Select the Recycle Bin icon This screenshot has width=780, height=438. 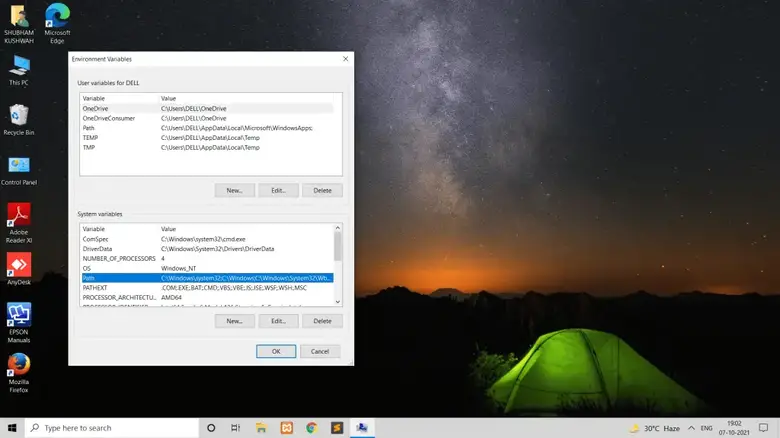click(19, 120)
